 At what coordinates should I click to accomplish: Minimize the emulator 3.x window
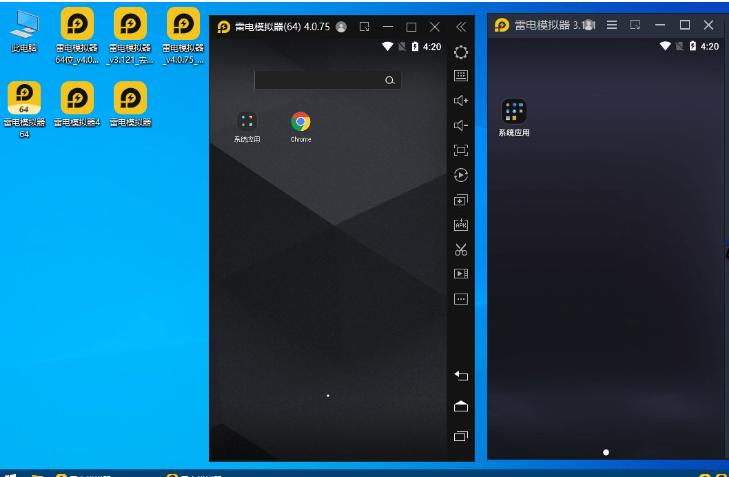(660, 25)
